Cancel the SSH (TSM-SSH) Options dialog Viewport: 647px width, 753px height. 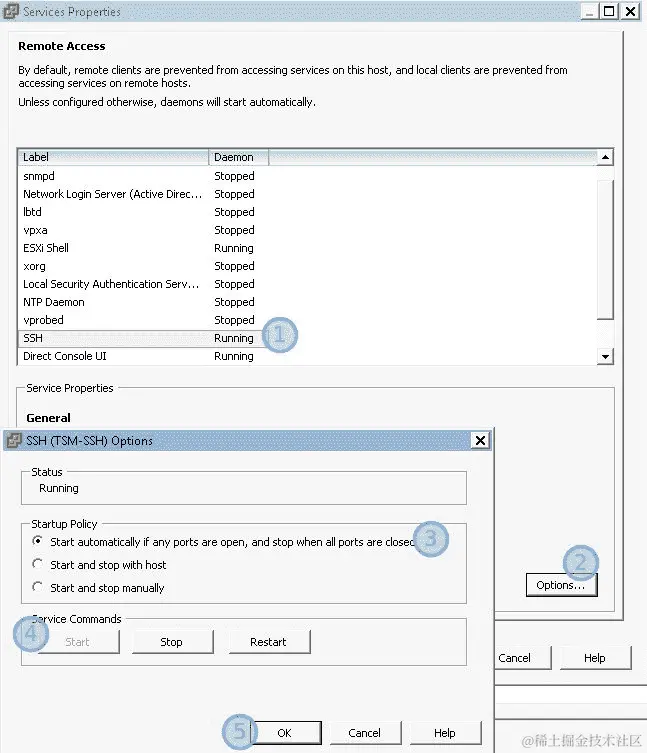(x=365, y=733)
